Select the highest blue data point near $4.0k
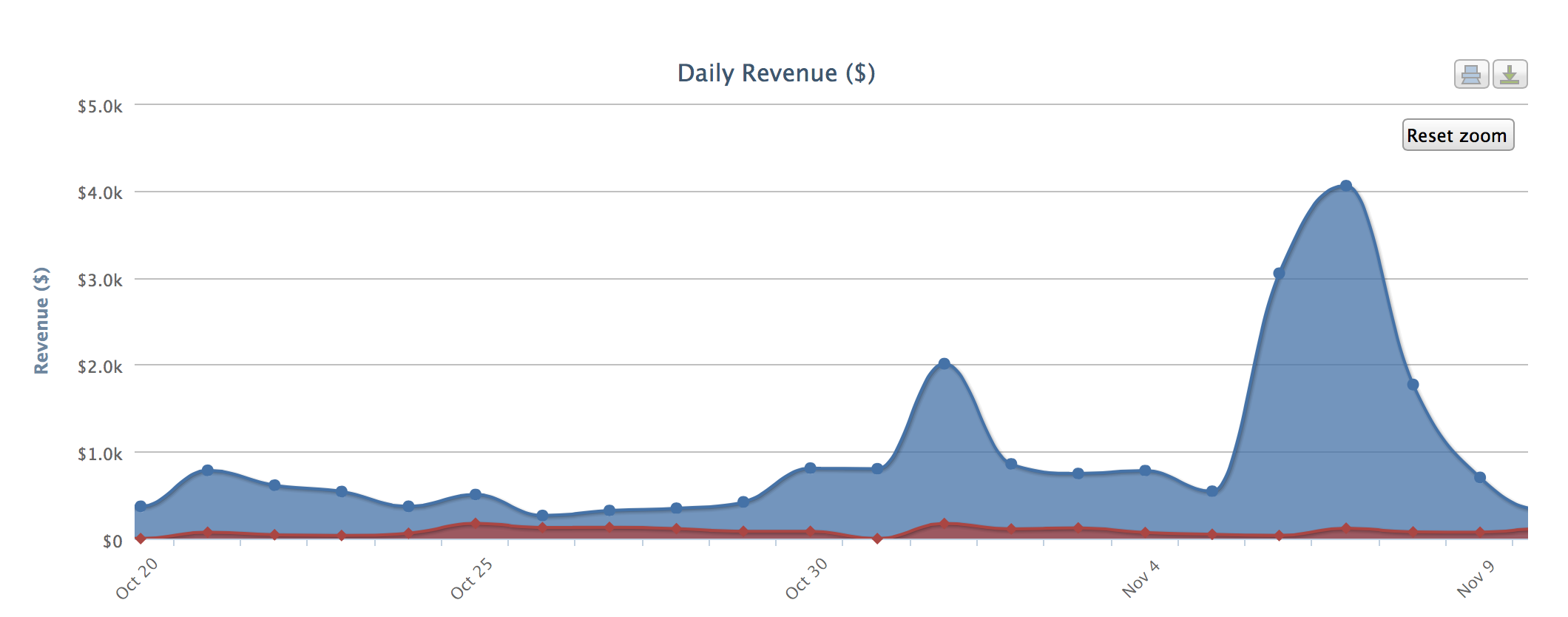The width and height of the screenshot is (1568, 617). tap(1346, 186)
